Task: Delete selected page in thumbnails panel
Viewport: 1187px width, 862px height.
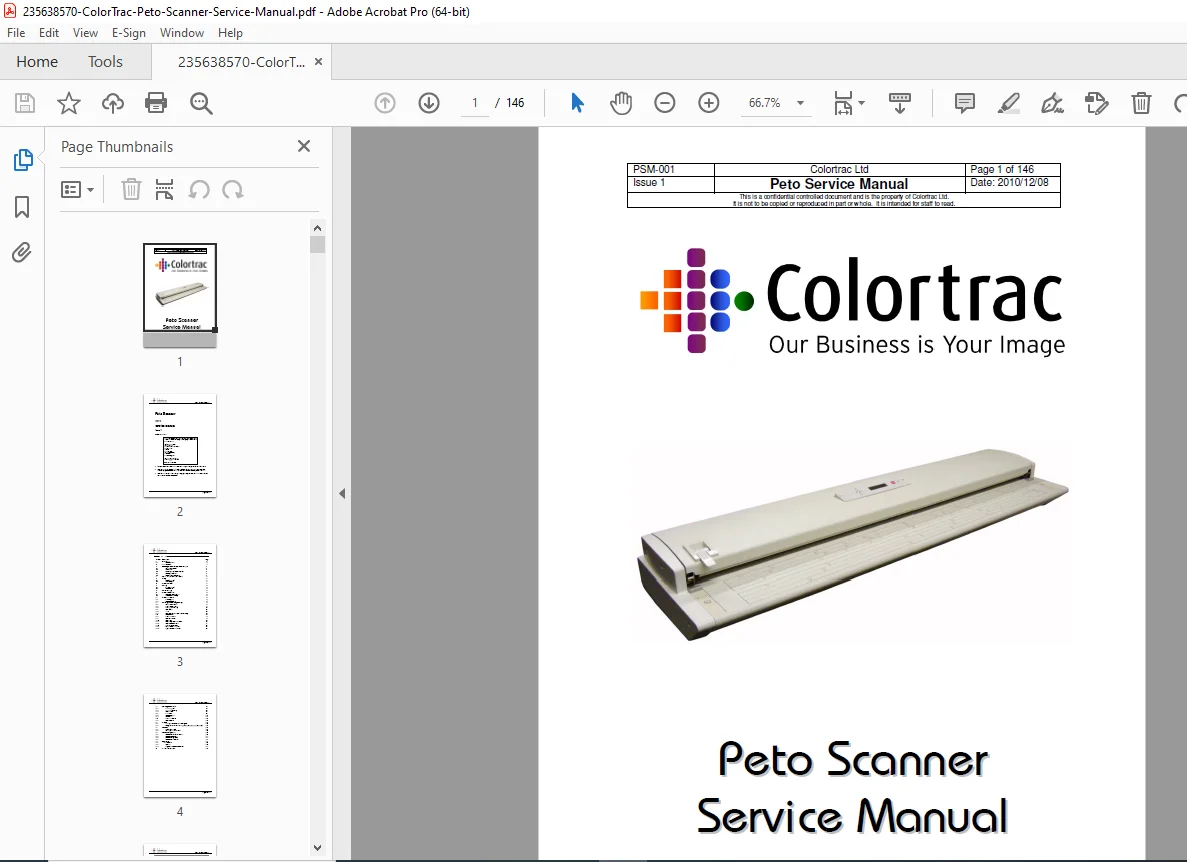Action: (132, 189)
